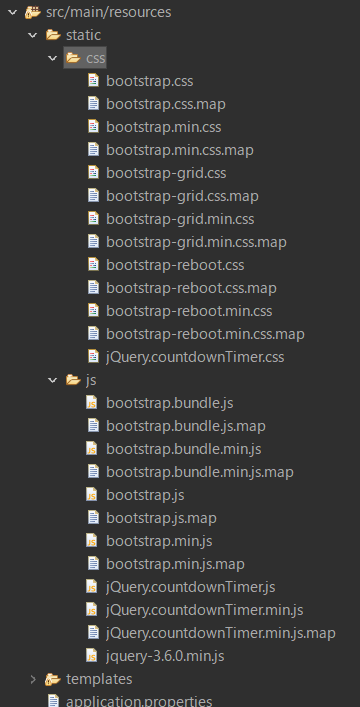Click the jQuery.countdownTimer.min.js.map file icon
The height and width of the screenshot is (707, 360).
93,633
